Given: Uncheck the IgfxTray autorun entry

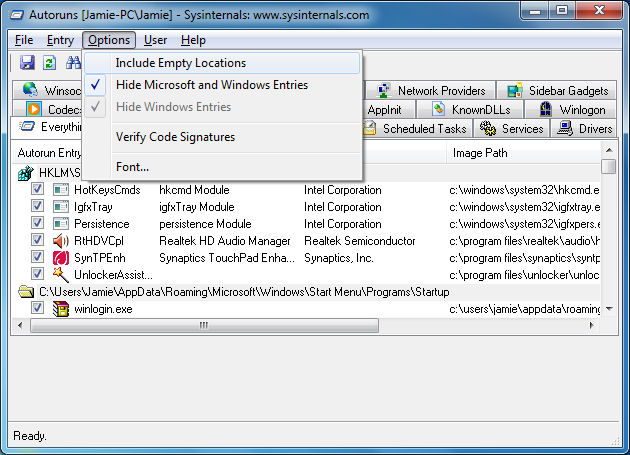Looking at the screenshot, I should (x=37, y=206).
